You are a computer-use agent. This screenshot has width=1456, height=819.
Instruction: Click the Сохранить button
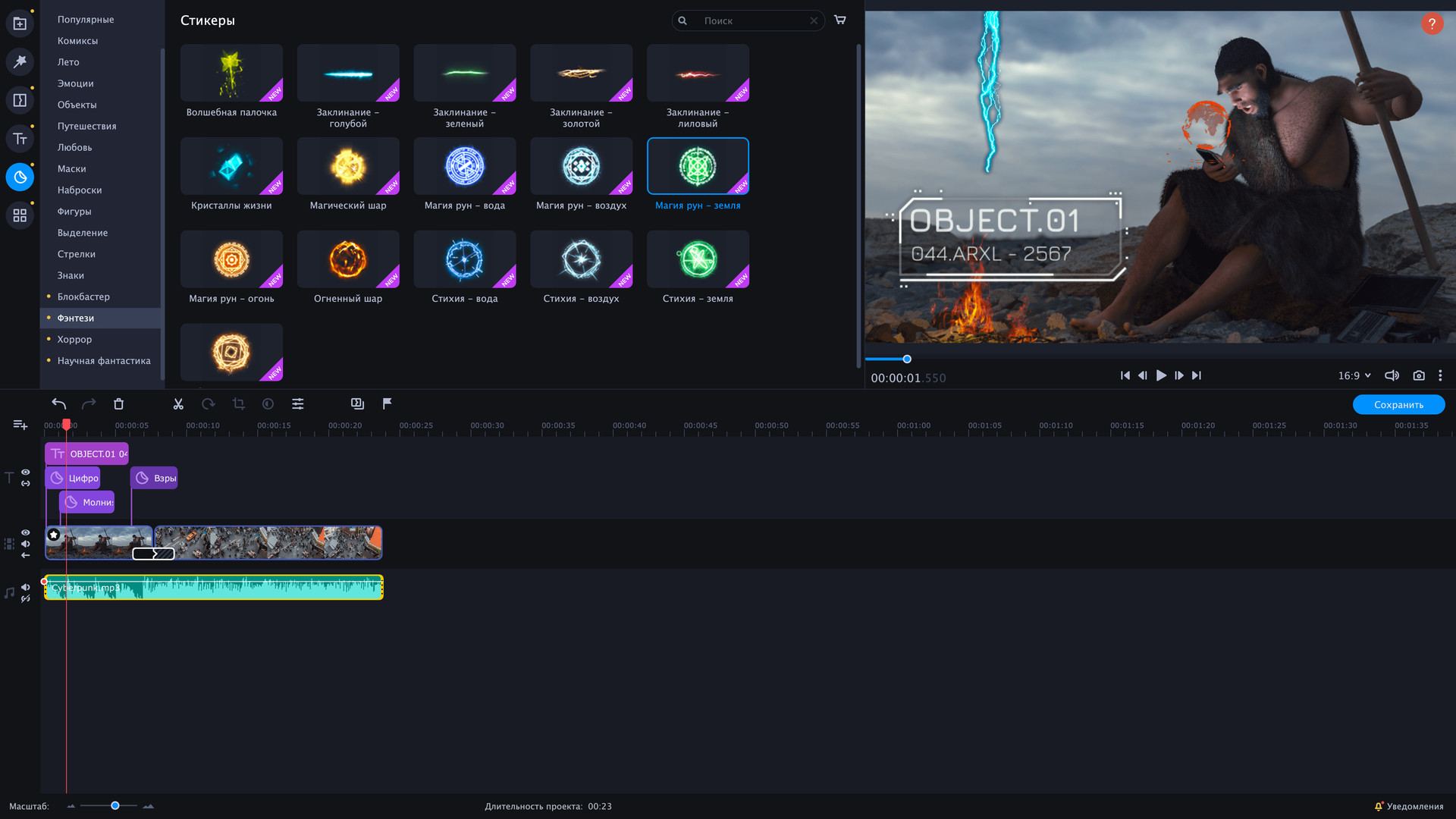1398,404
